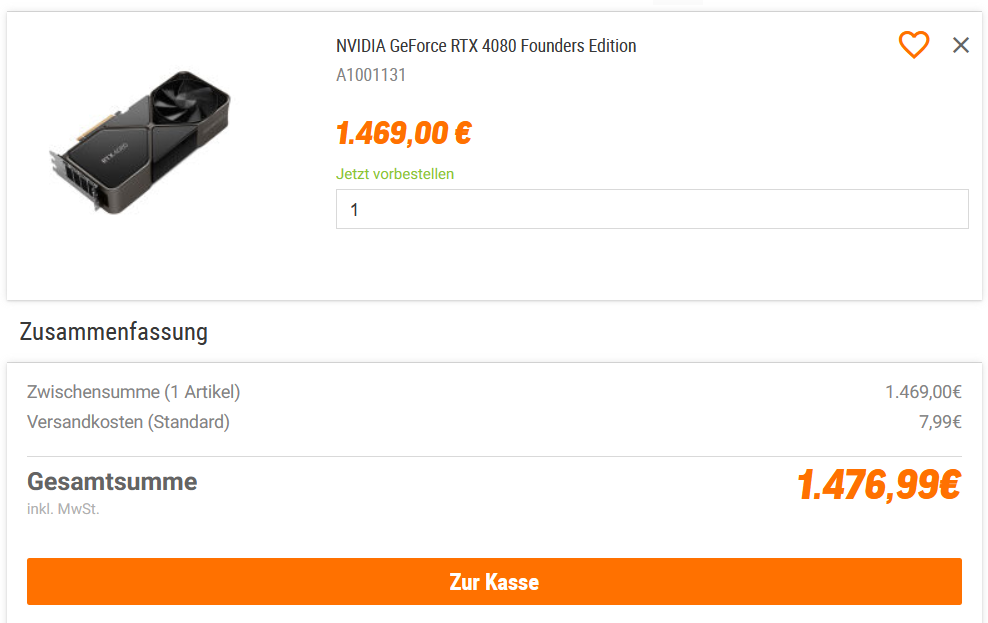This screenshot has width=988, height=623.
Task: Click the Zur Kasse checkout button
Action: pos(494,581)
